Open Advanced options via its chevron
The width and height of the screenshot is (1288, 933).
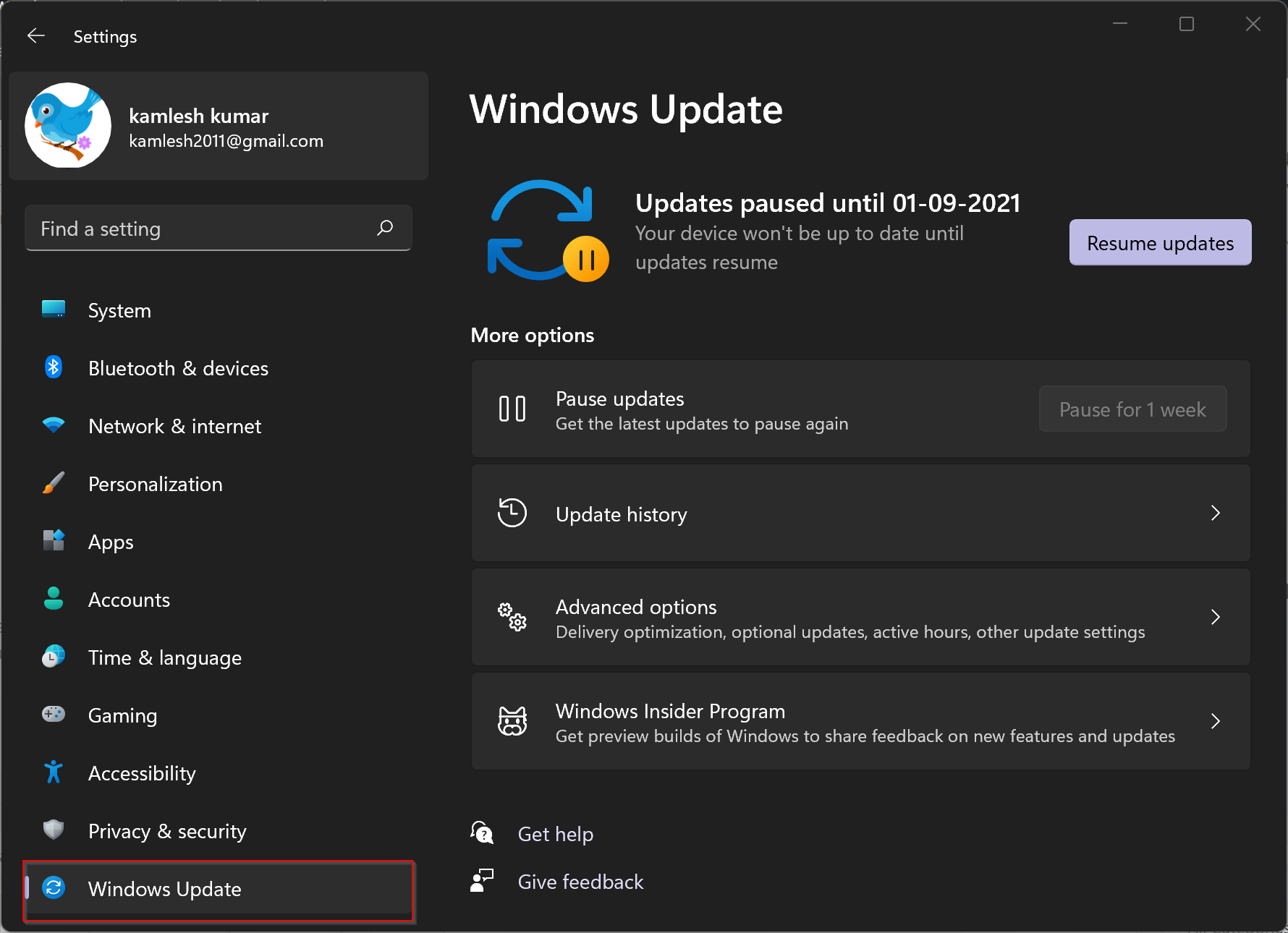(x=1216, y=617)
